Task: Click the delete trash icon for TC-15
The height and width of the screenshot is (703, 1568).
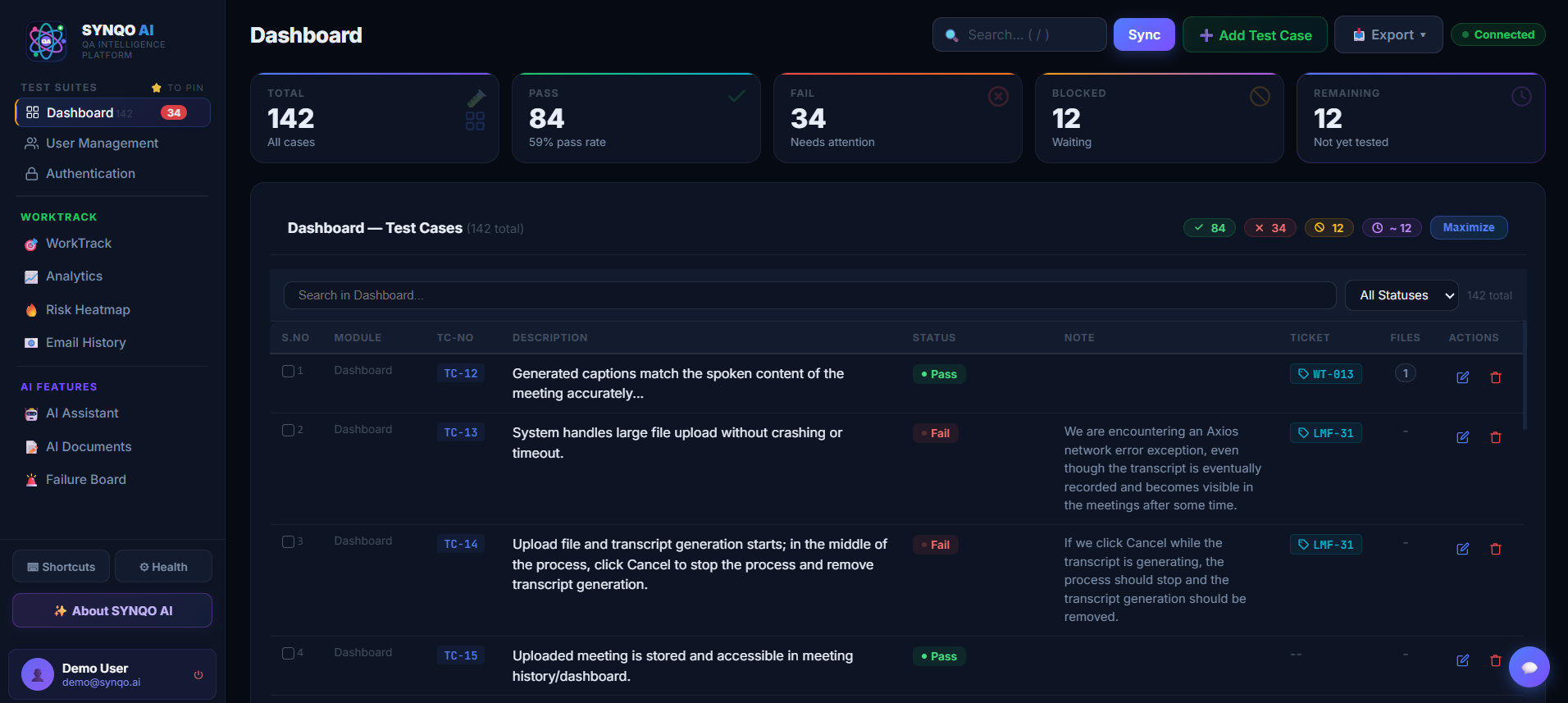Action: tap(1495, 660)
